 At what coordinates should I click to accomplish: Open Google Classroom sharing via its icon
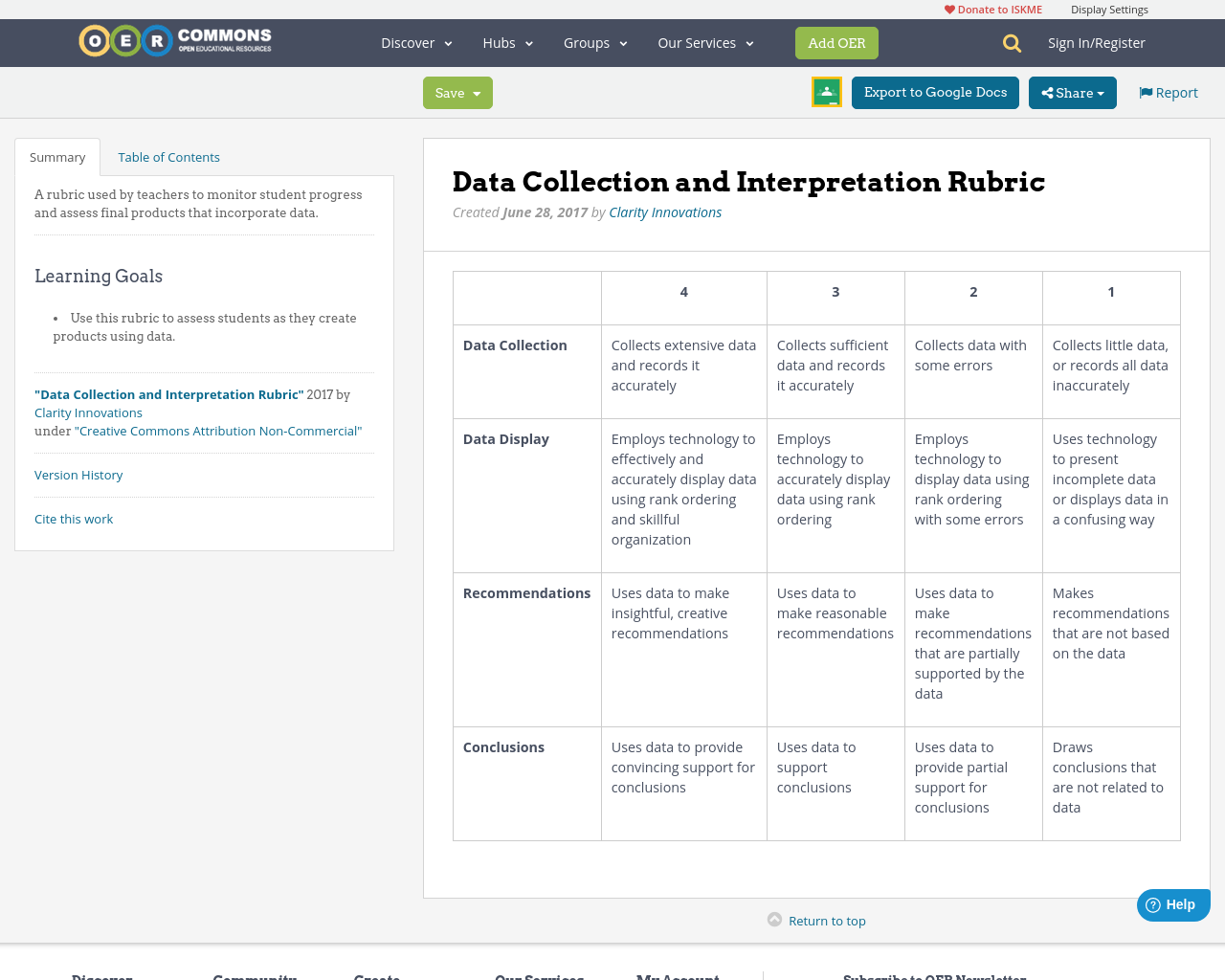[x=826, y=92]
